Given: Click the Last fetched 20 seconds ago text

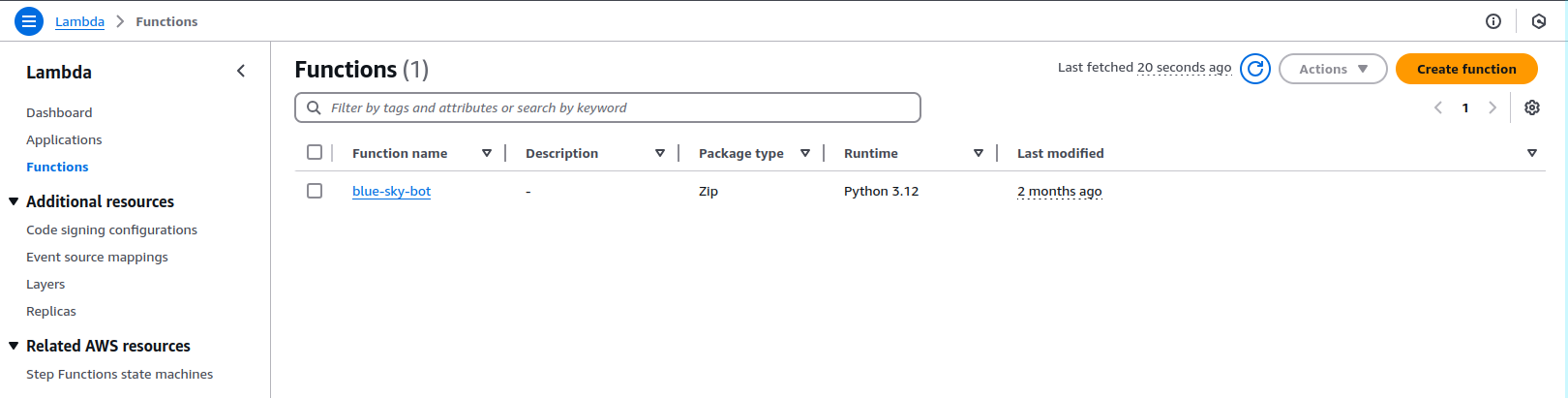Looking at the screenshot, I should [1144, 67].
